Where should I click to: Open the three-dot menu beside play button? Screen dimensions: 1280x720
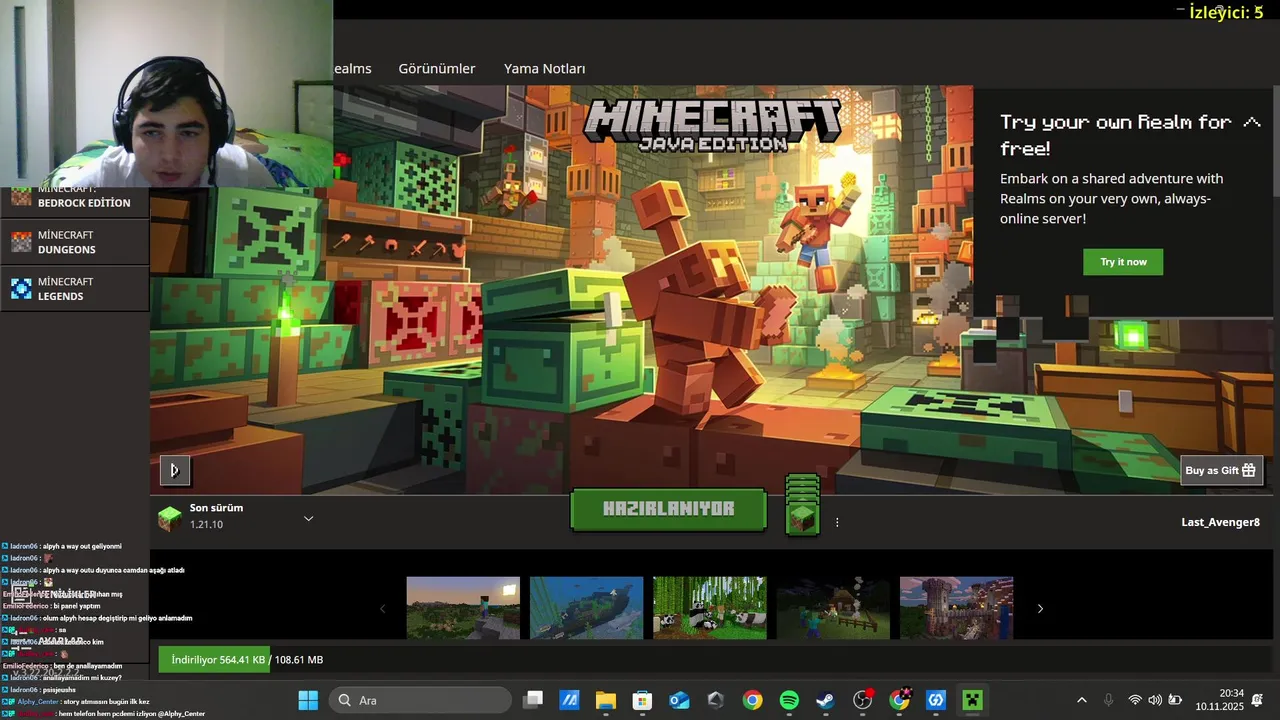[x=837, y=522]
